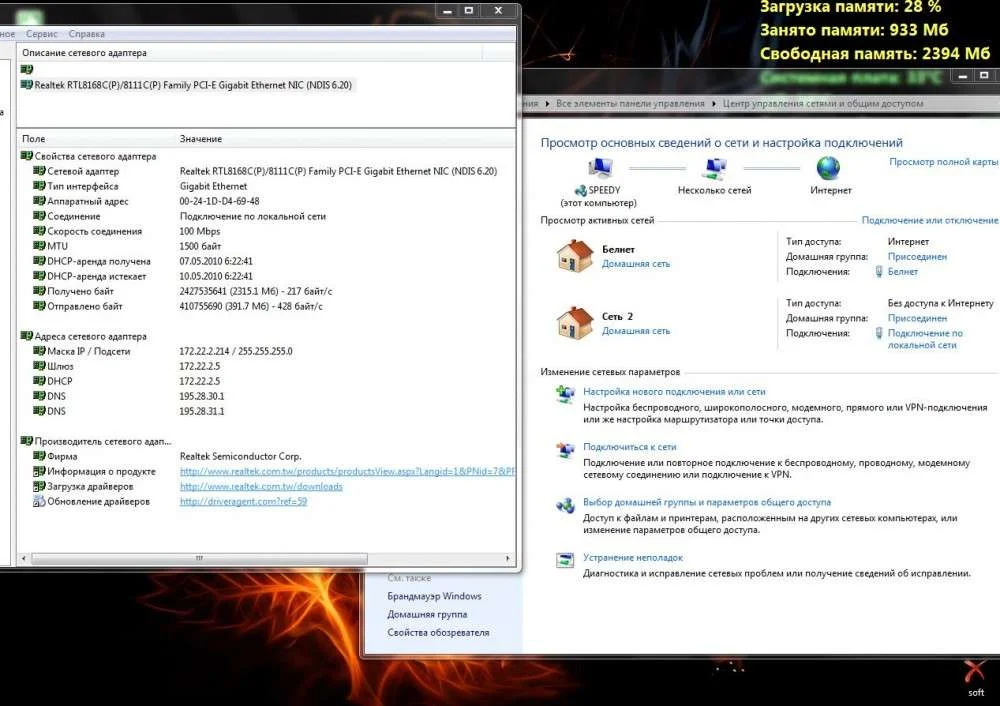Click Все элементы панели управления breadcrumb
The height and width of the screenshot is (706, 1000).
630,103
